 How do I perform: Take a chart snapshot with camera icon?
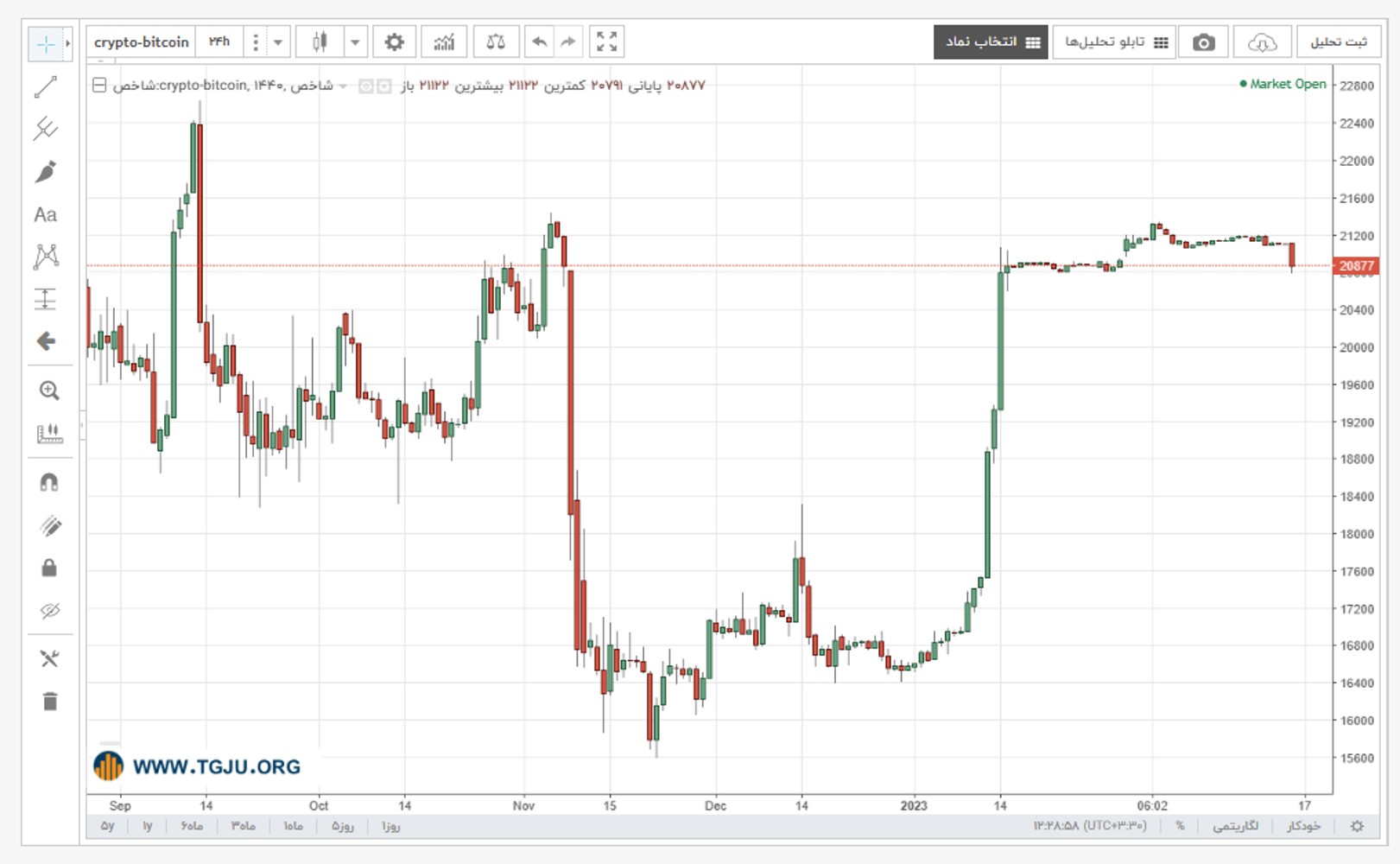pos(1203,42)
